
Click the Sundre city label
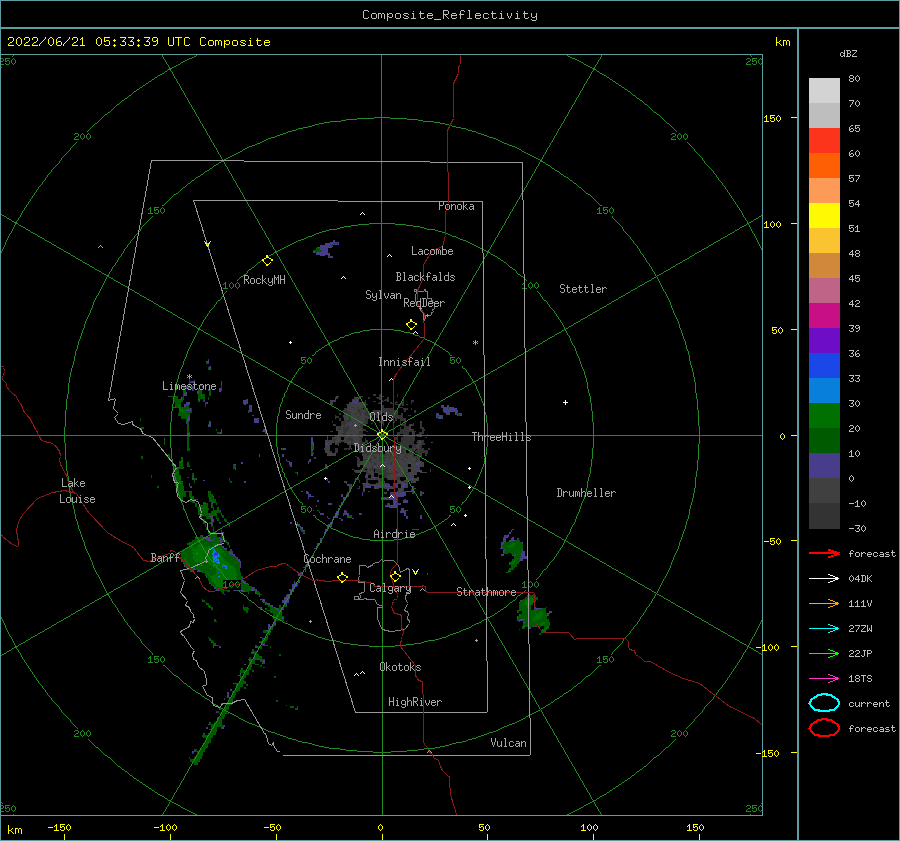[303, 414]
